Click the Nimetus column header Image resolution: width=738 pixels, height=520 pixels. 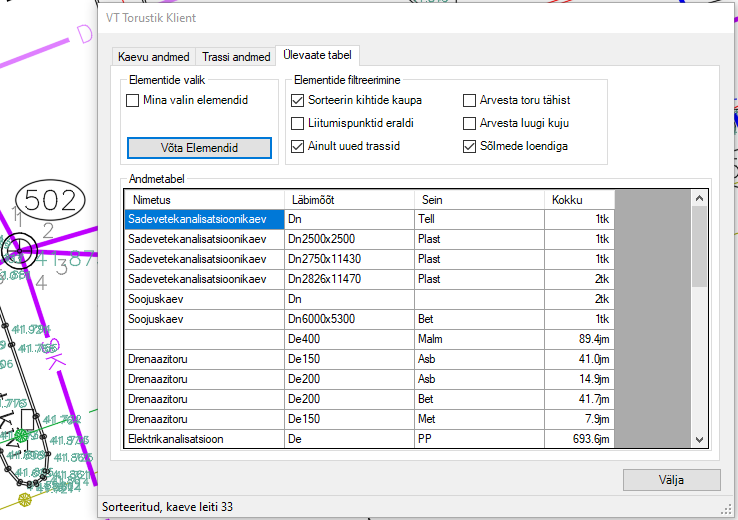click(x=204, y=200)
